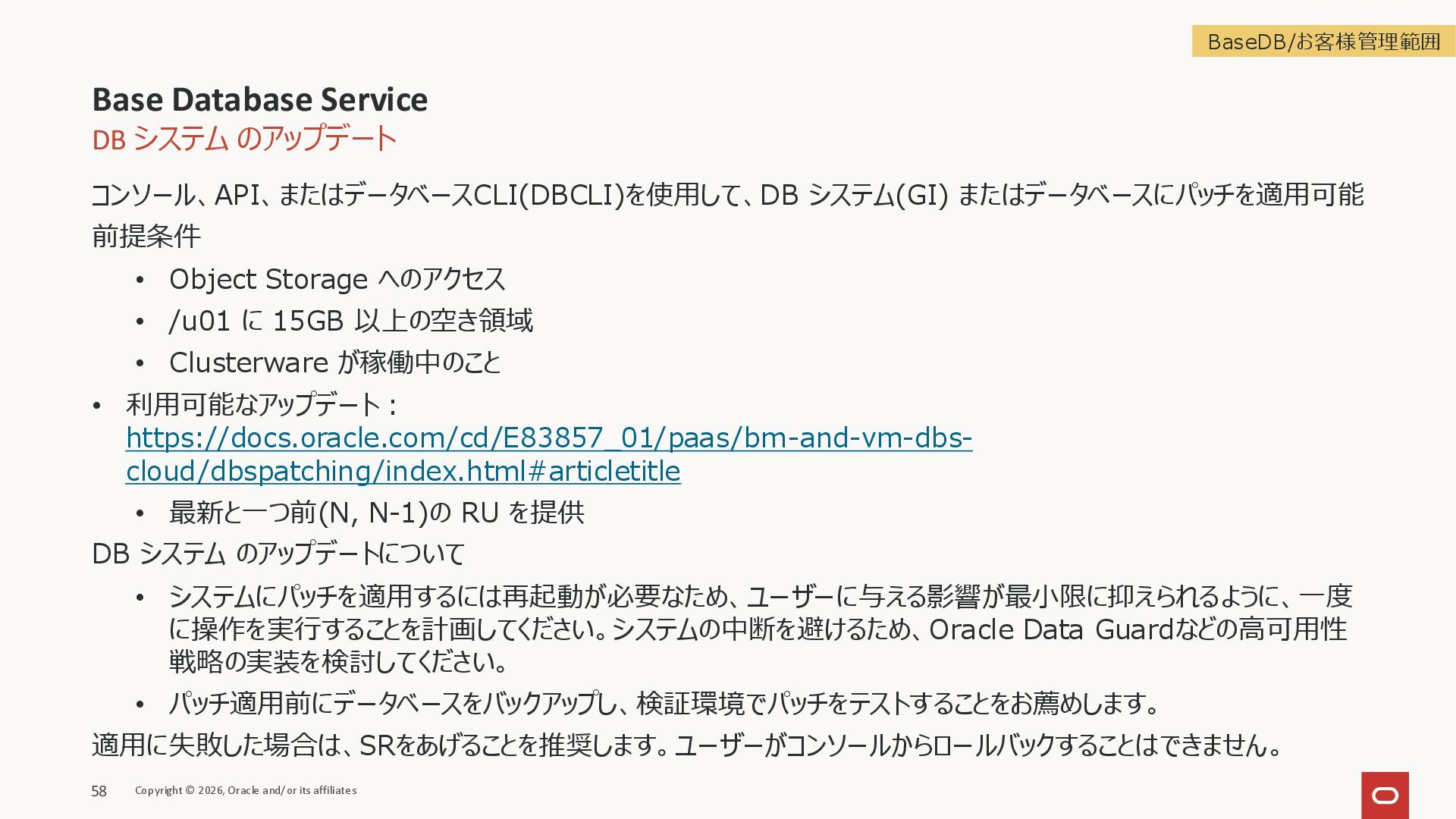
Task: Click the コンソール、API intro sentence
Action: pyautogui.click(x=726, y=195)
